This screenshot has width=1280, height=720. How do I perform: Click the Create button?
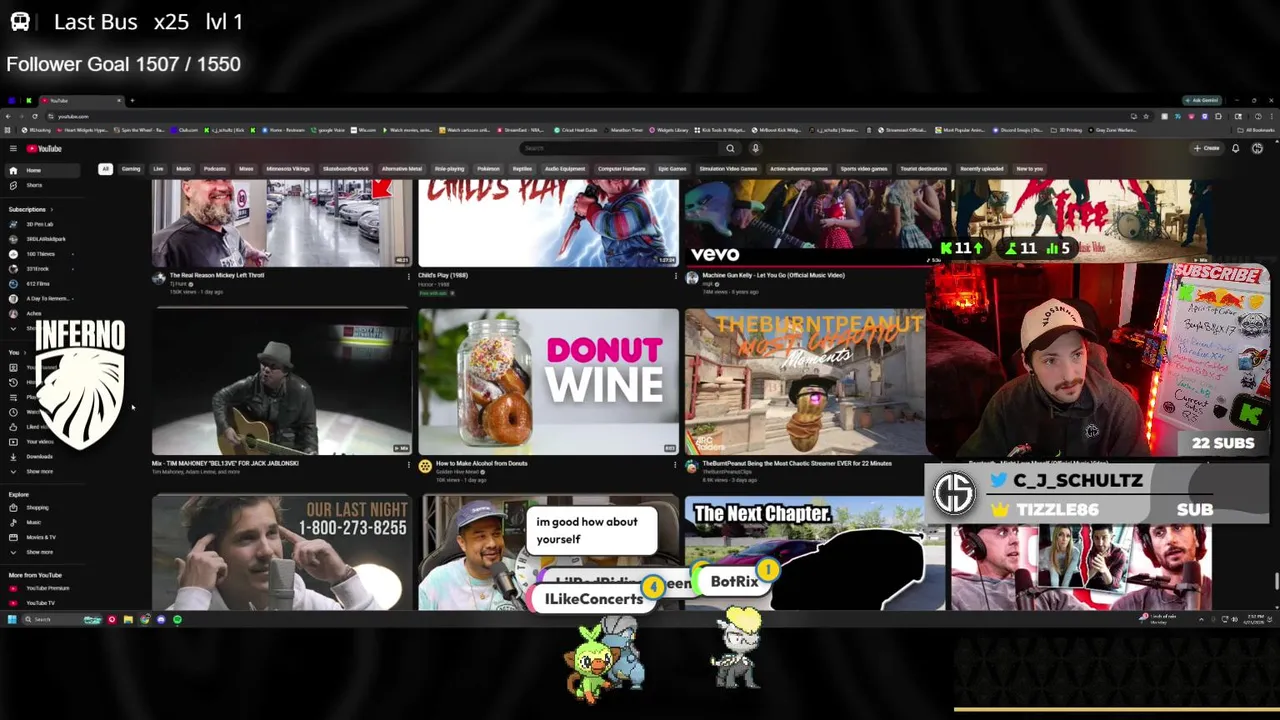tap(1206, 148)
